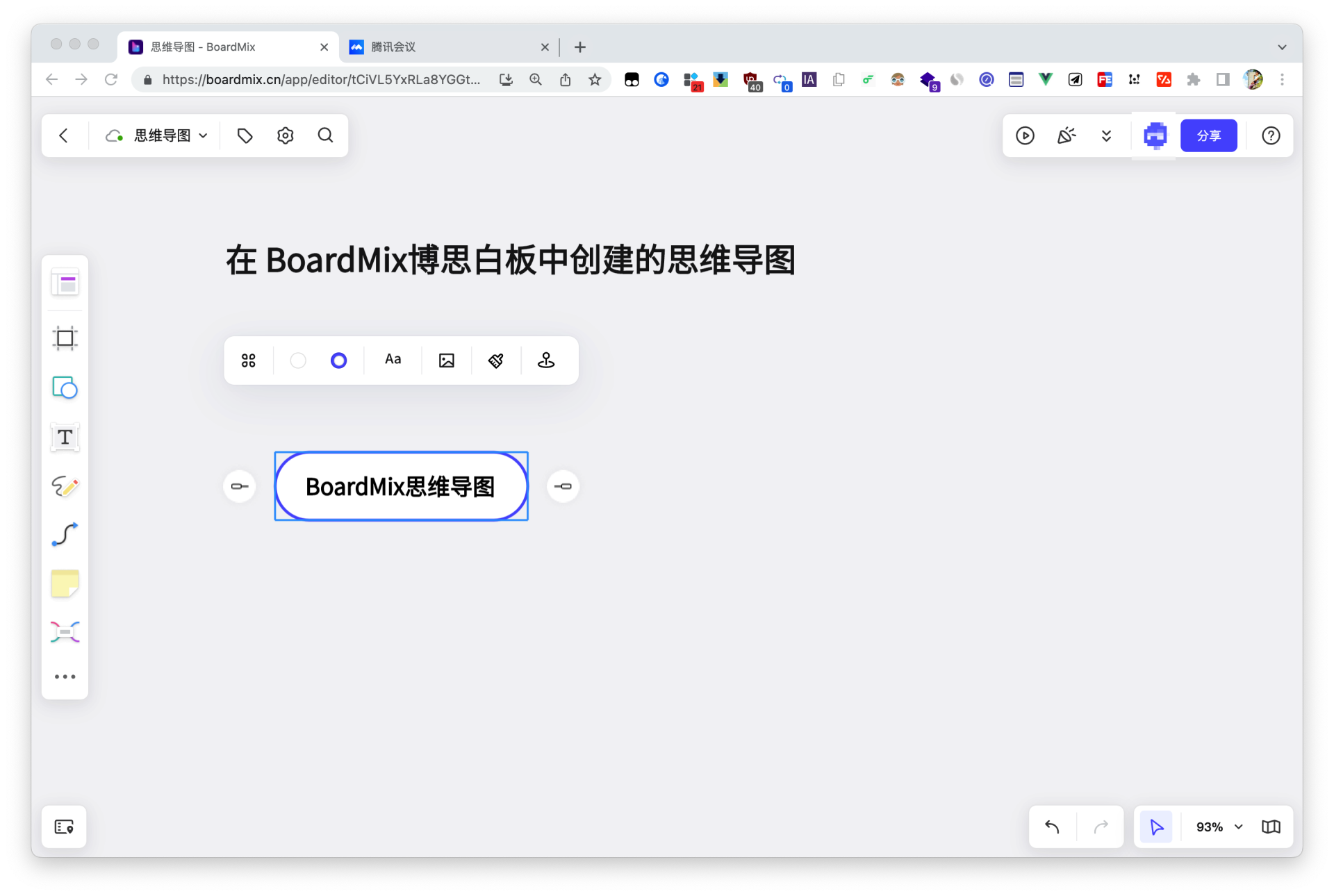The image size is (1334, 896).
Task: Click the canvas title 在 BoardMix博思白板中创建的思维导图
Action: tap(511, 260)
